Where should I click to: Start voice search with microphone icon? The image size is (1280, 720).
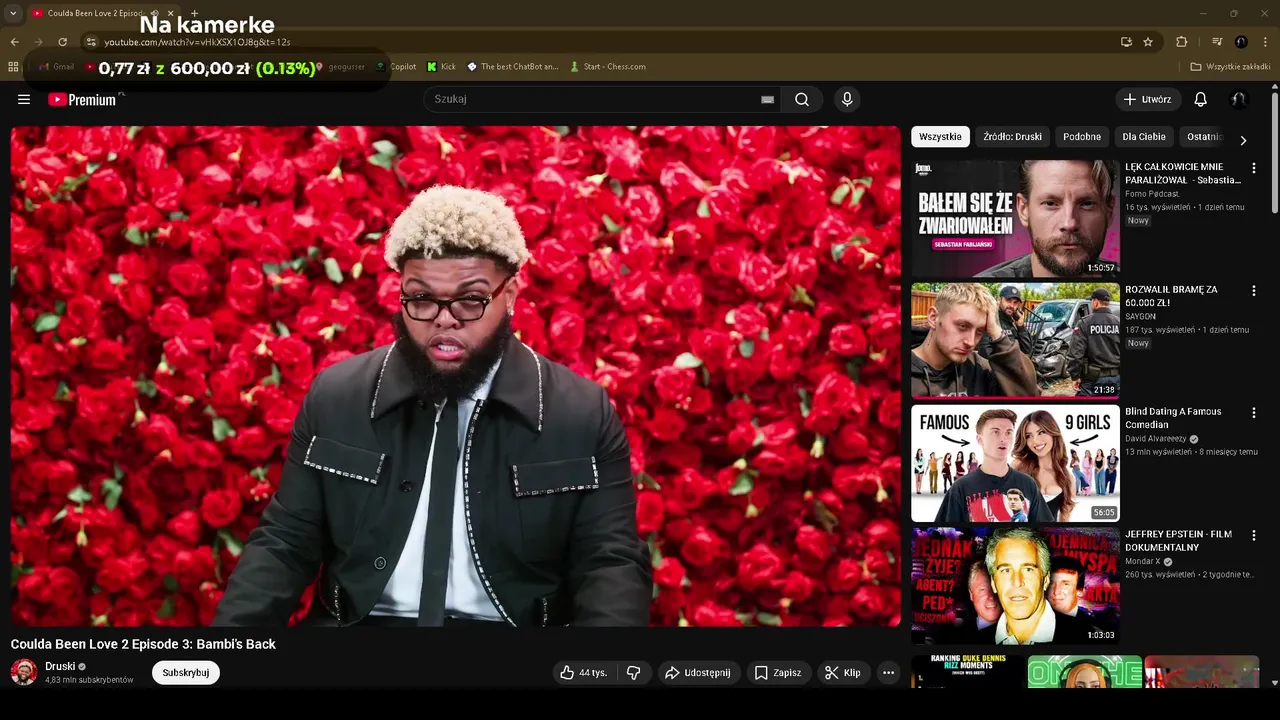pyautogui.click(x=847, y=99)
